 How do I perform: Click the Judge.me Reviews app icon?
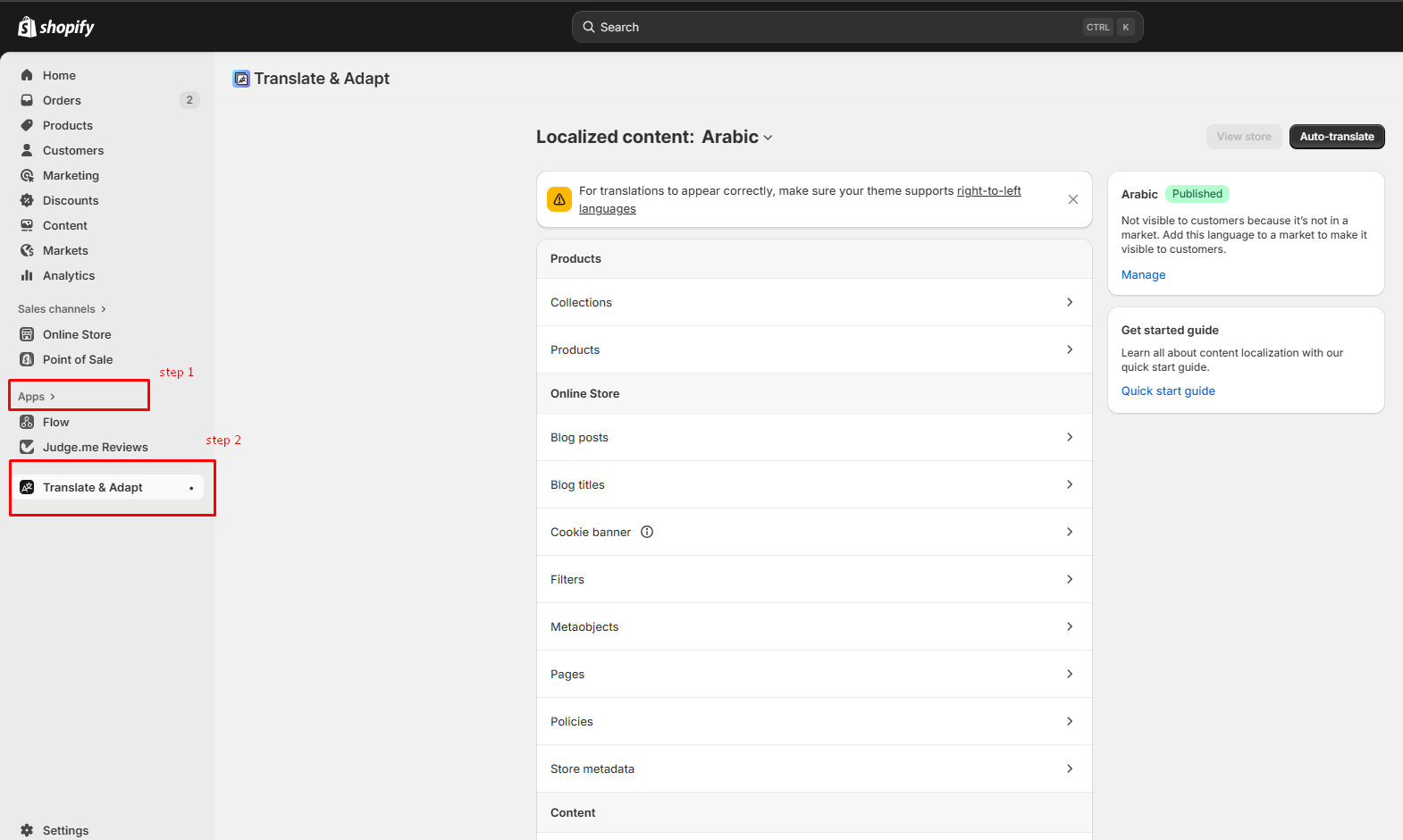(27, 447)
